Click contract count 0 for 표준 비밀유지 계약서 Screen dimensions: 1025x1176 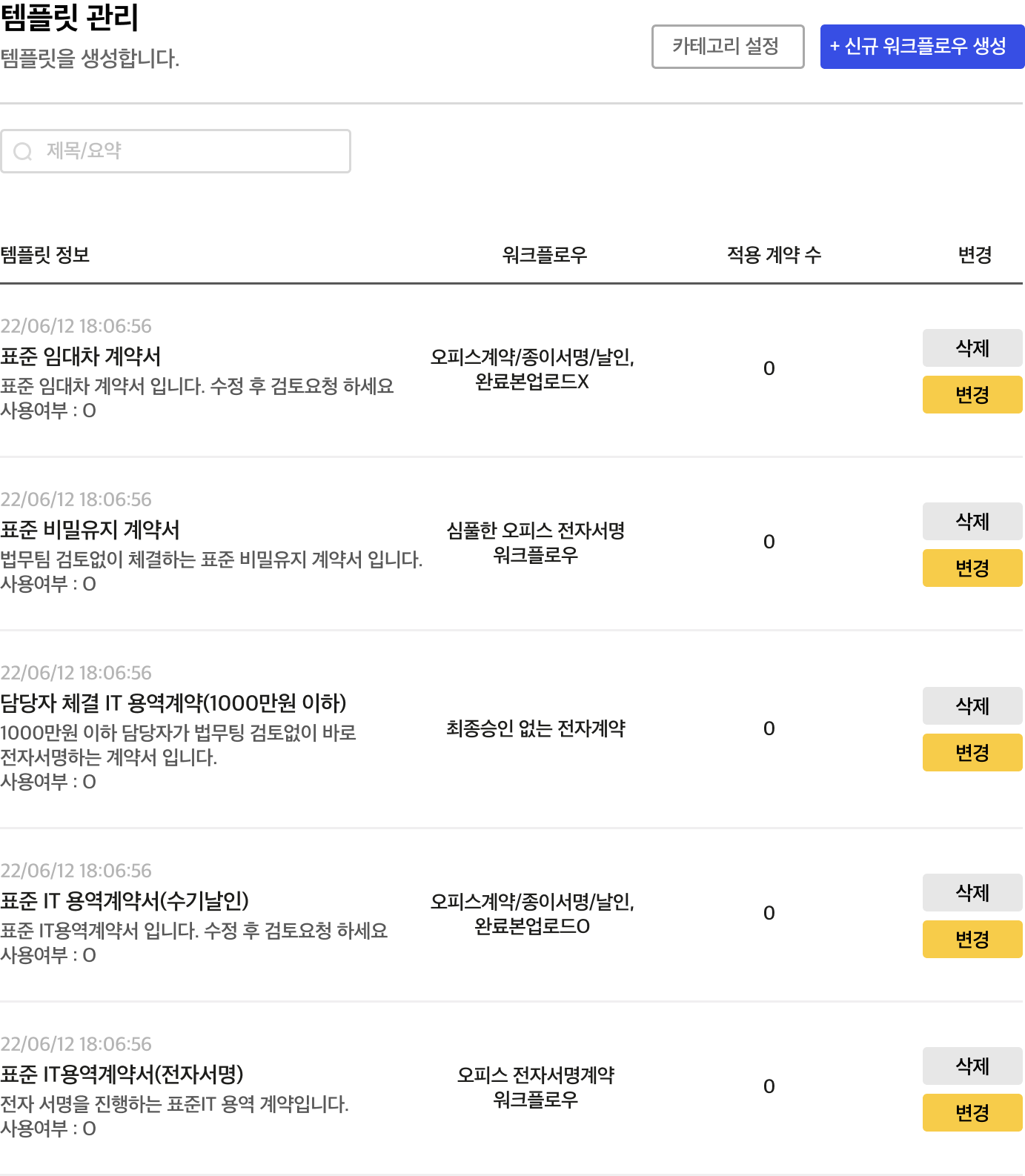click(x=769, y=542)
